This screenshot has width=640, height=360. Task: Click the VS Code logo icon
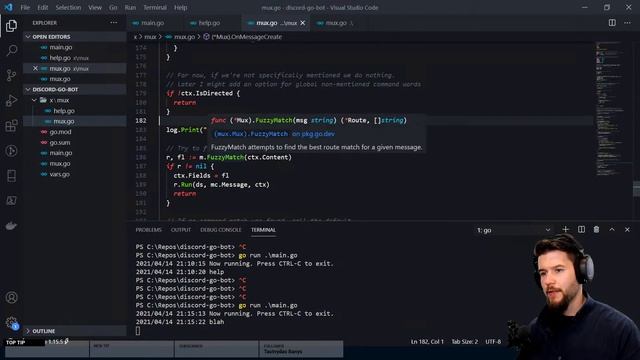9,7
